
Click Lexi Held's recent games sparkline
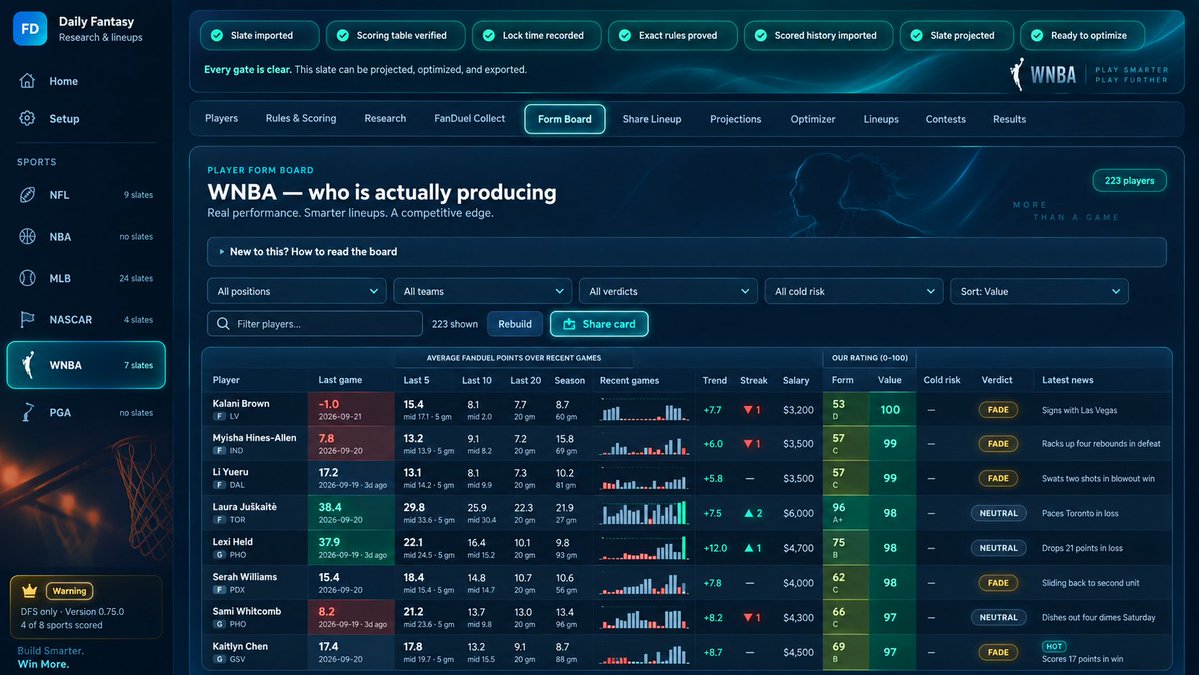tap(644, 547)
